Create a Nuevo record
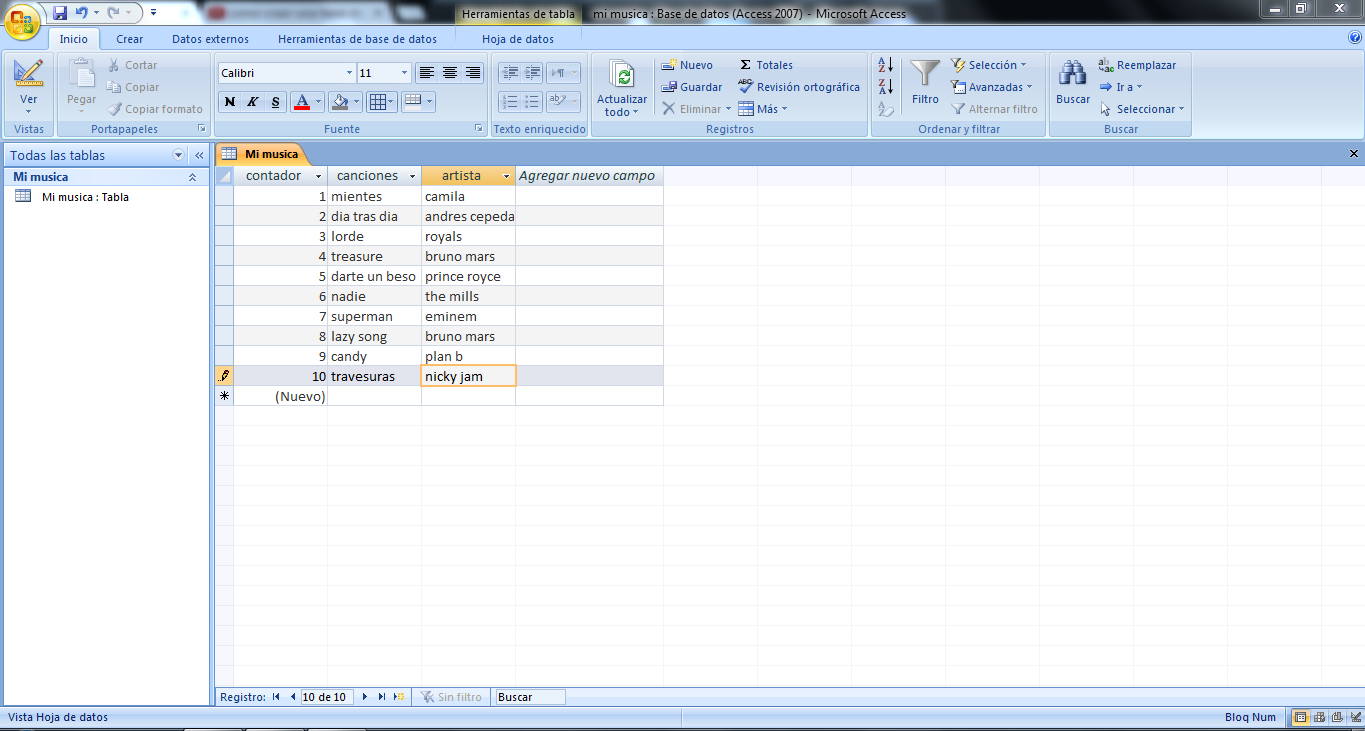This screenshot has width=1365, height=731. coord(687,65)
